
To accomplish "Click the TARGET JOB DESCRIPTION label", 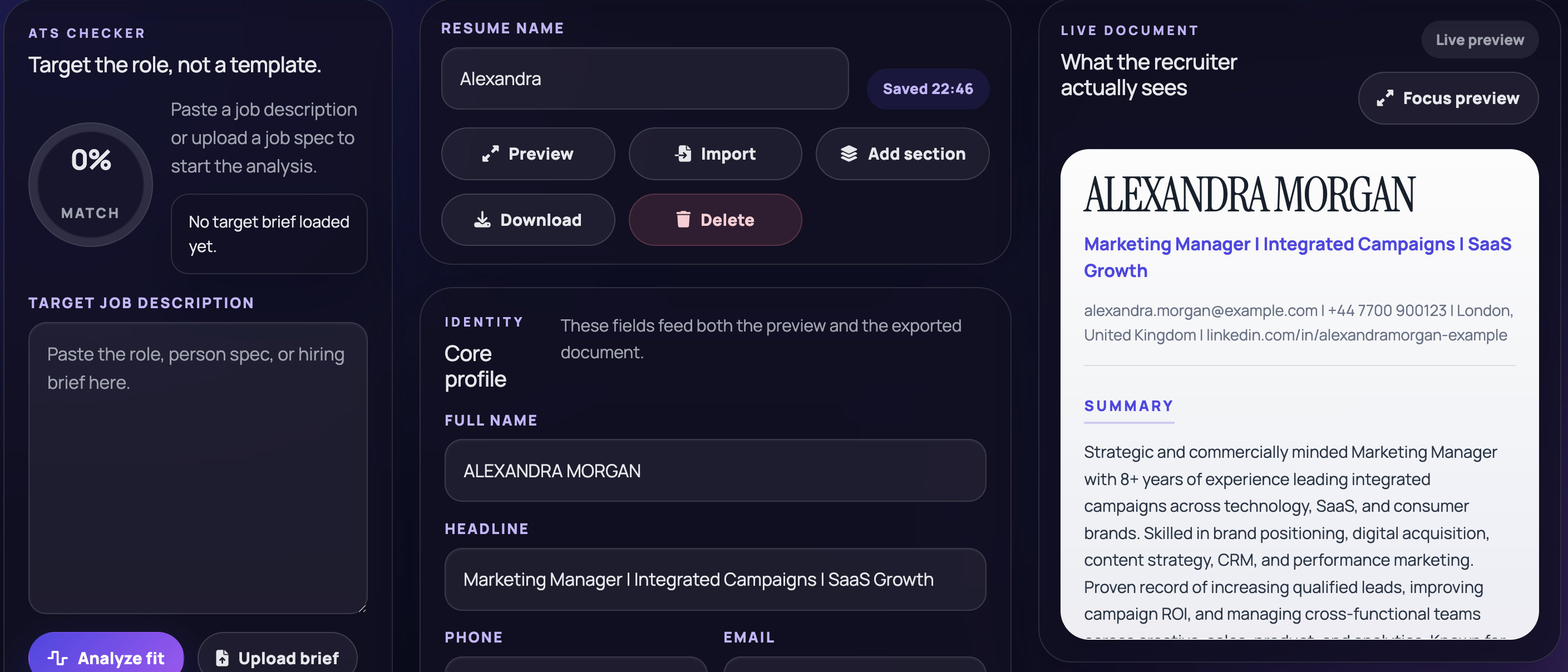I will [141, 303].
